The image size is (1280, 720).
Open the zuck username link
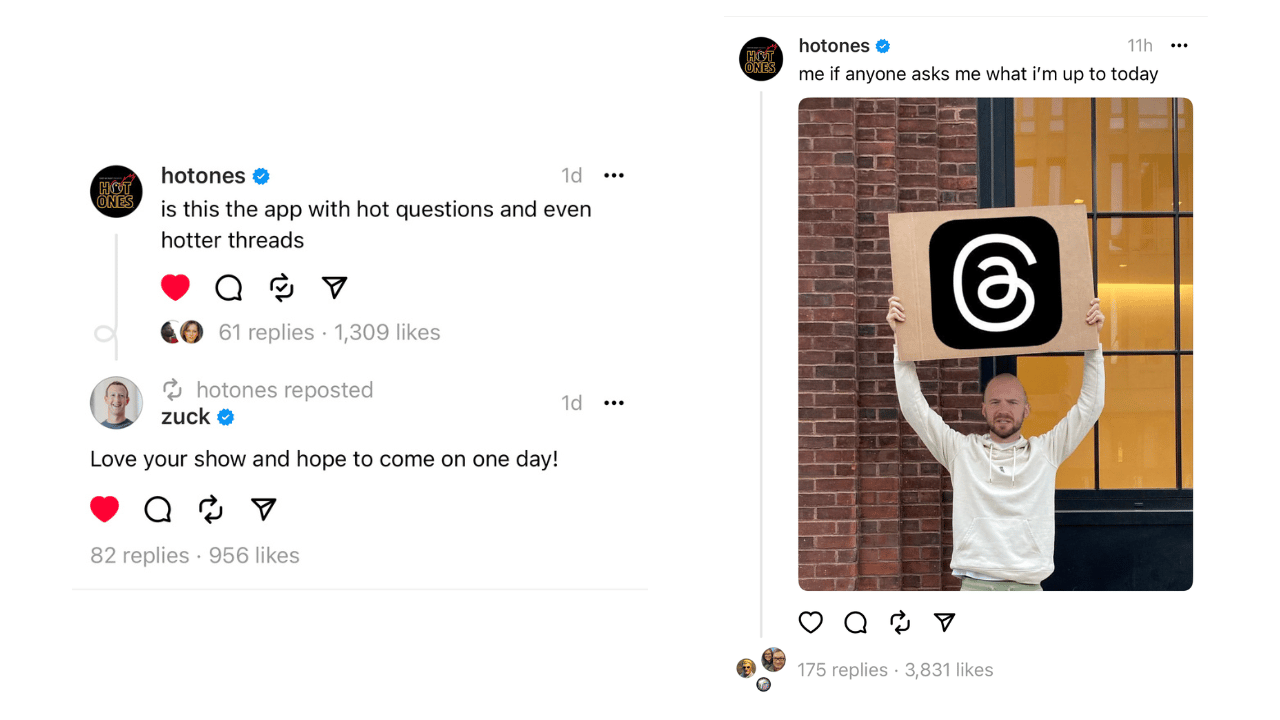coord(186,417)
